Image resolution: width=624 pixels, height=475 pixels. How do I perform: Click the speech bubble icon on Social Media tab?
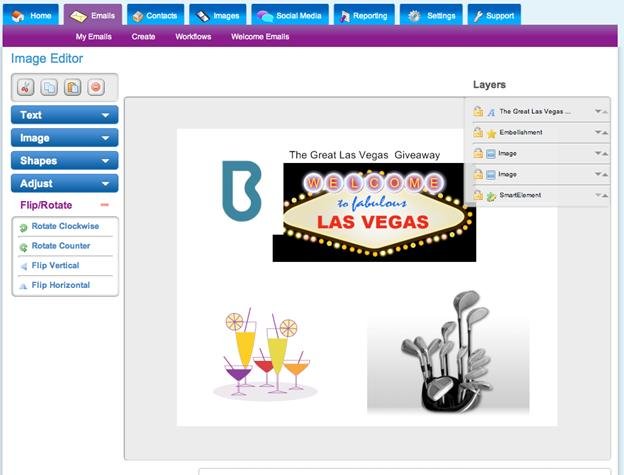[x=265, y=16]
